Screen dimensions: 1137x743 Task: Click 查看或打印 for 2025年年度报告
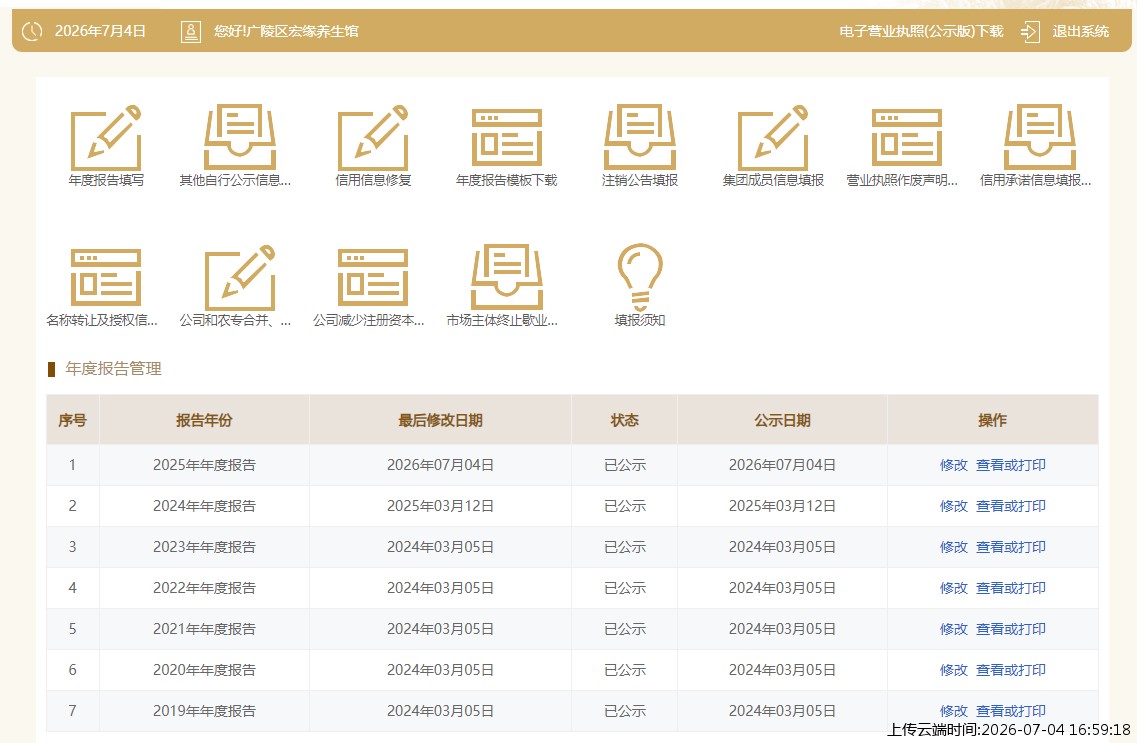[x=1011, y=465]
